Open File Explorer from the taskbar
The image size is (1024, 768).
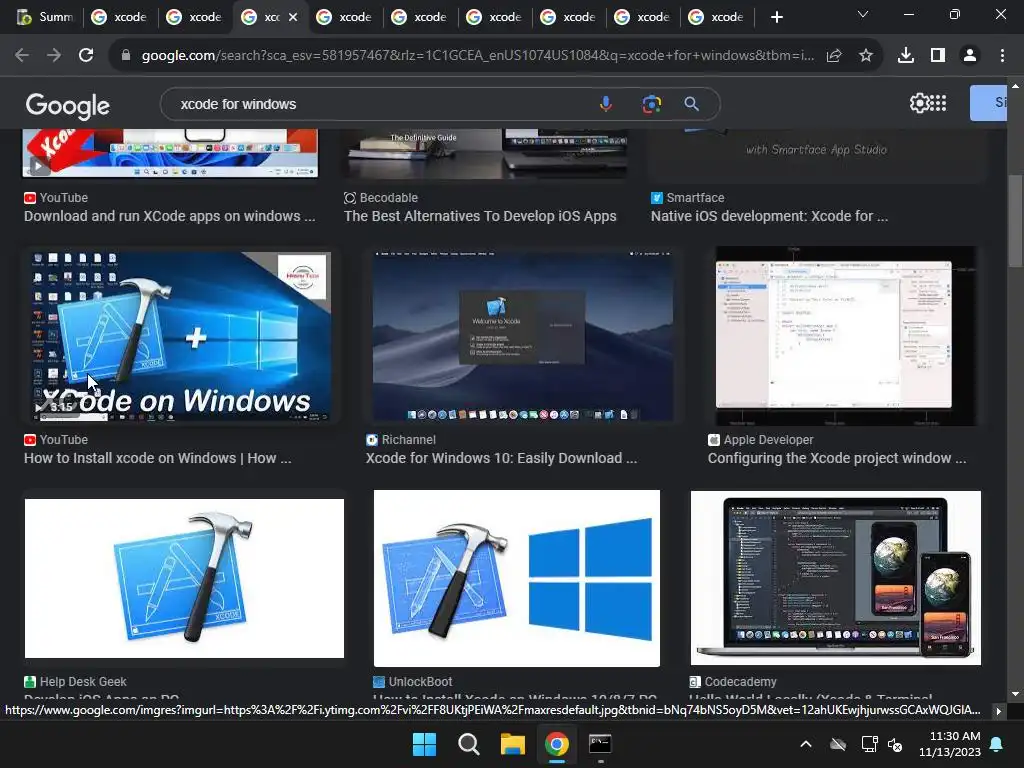pos(513,744)
